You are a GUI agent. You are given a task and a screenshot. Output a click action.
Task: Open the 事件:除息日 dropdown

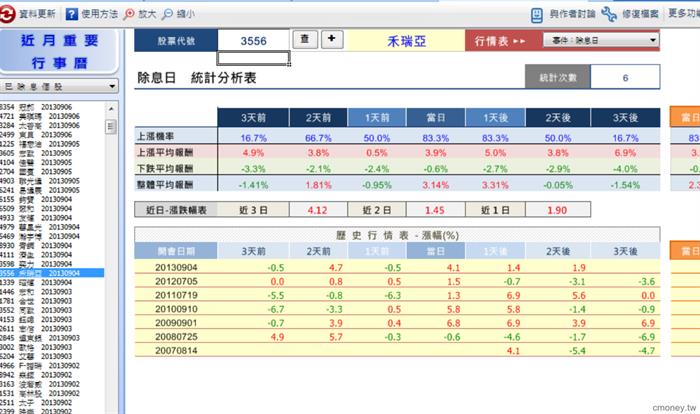point(601,40)
